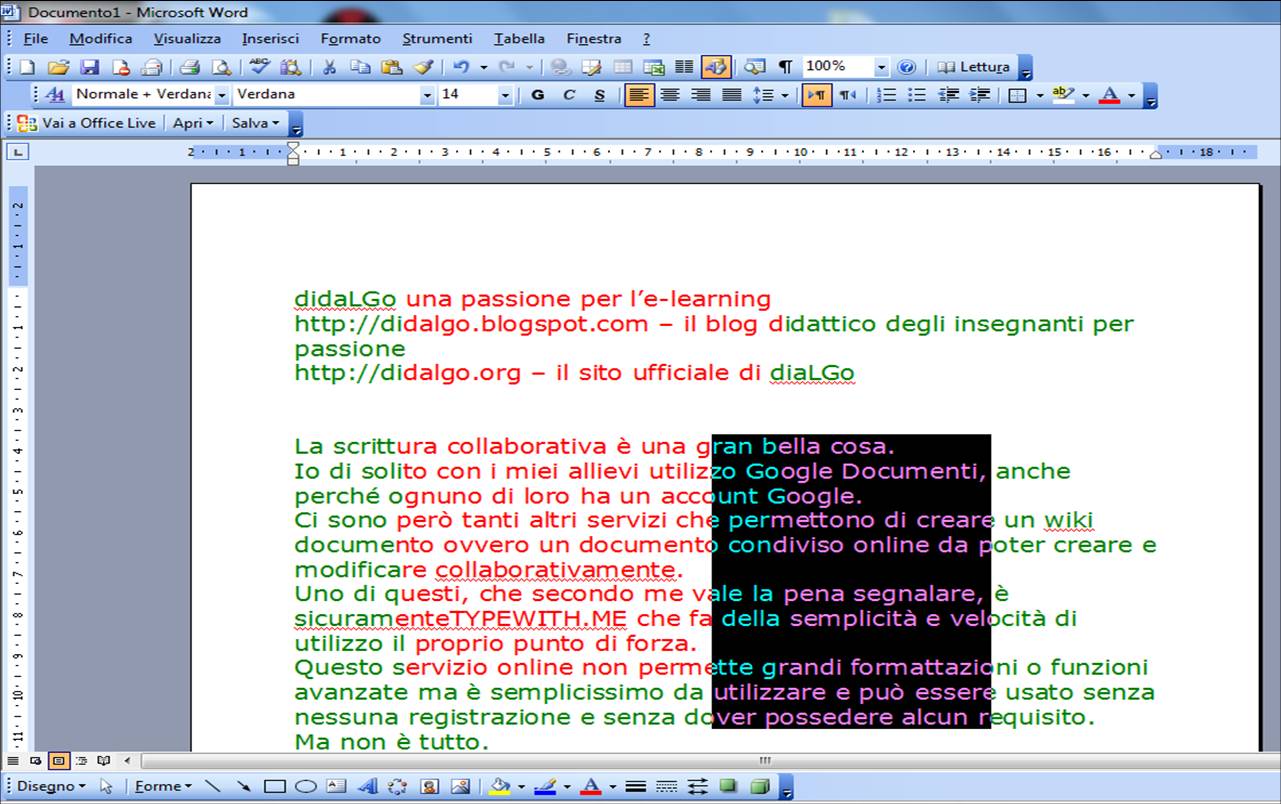Decrease paragraph indent
Viewport: 1281px width, 804px height.
point(949,95)
